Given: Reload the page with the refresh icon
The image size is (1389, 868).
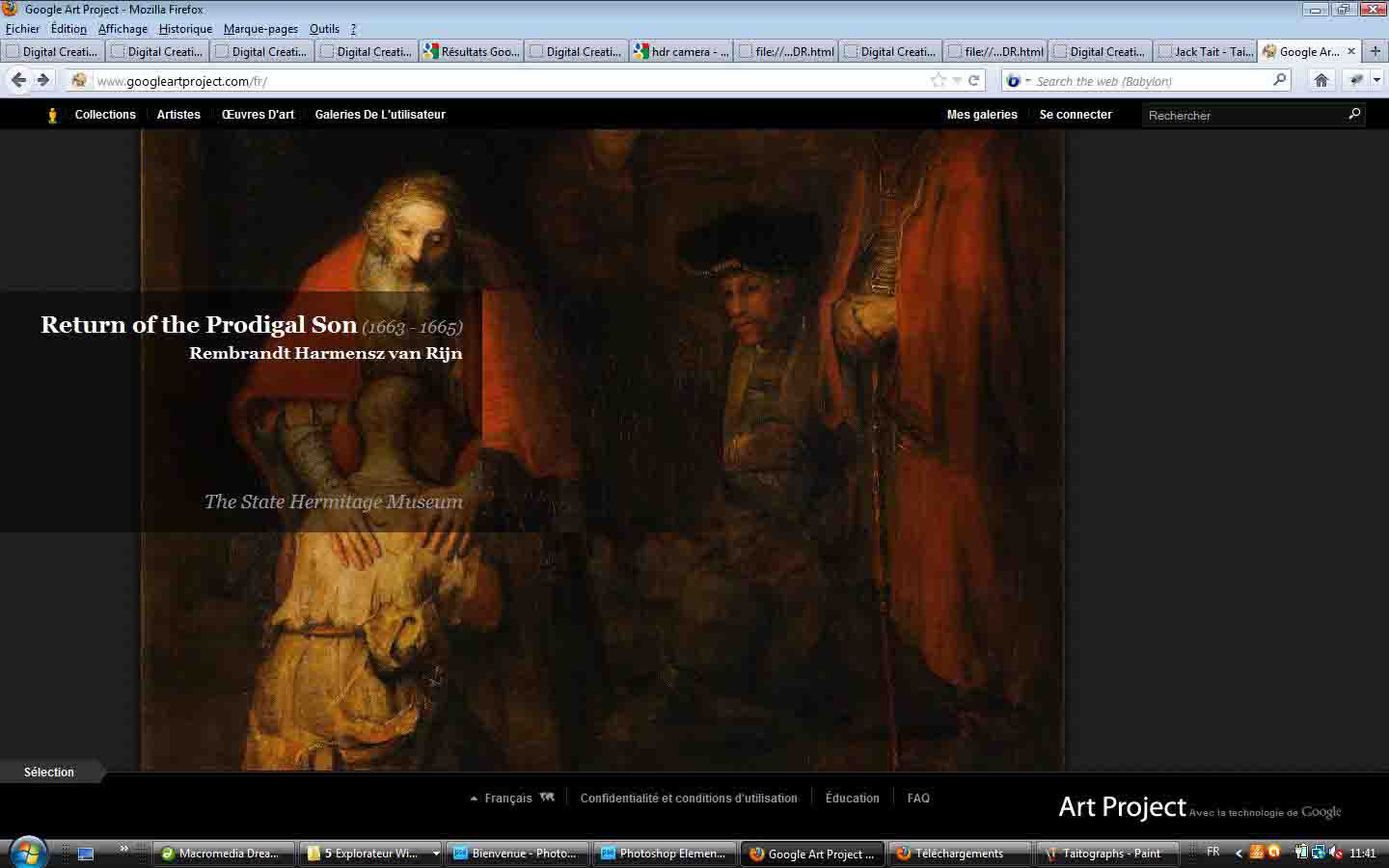Looking at the screenshot, I should (x=974, y=81).
